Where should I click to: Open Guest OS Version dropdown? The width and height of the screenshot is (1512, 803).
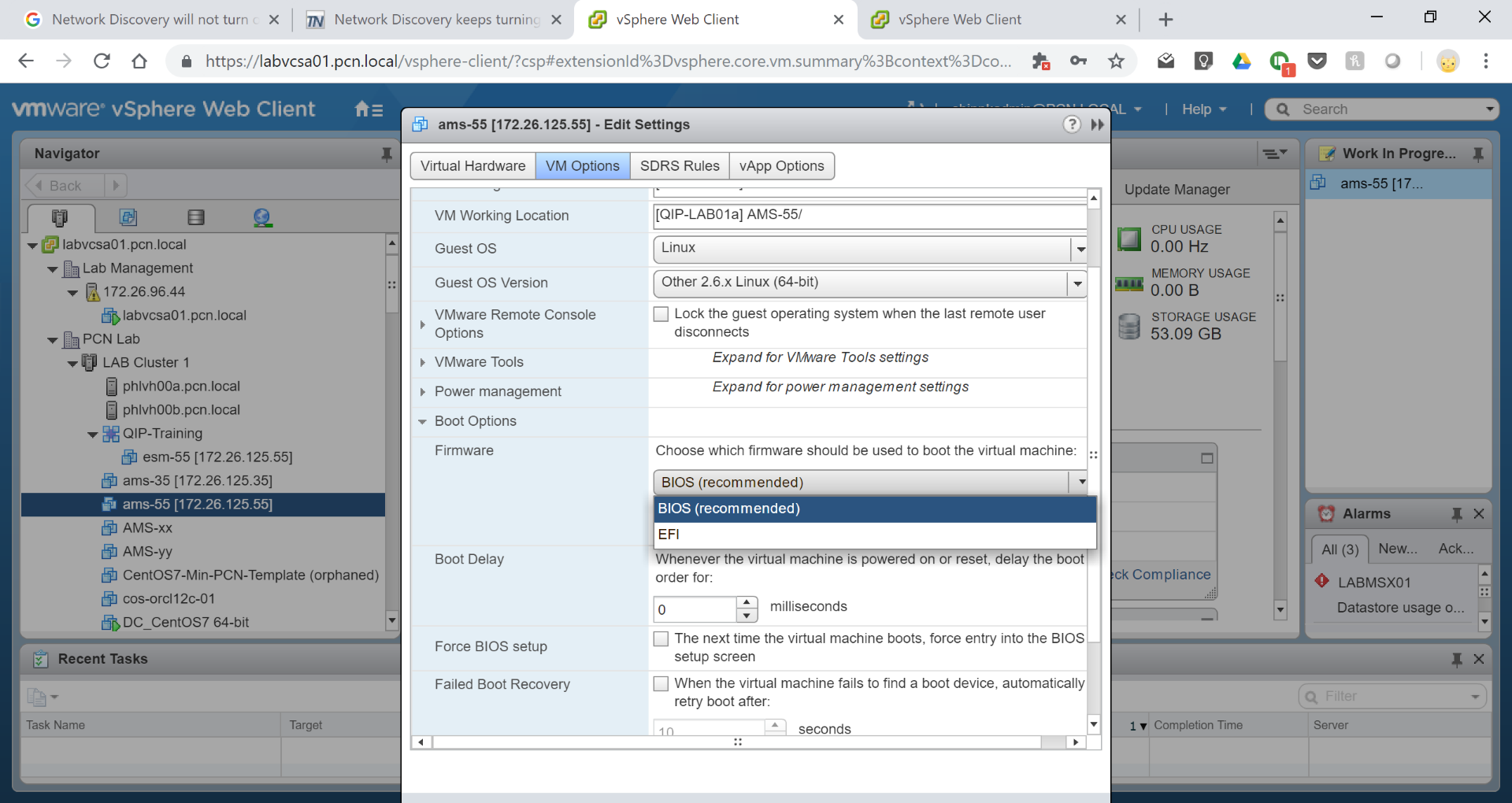[x=870, y=283]
